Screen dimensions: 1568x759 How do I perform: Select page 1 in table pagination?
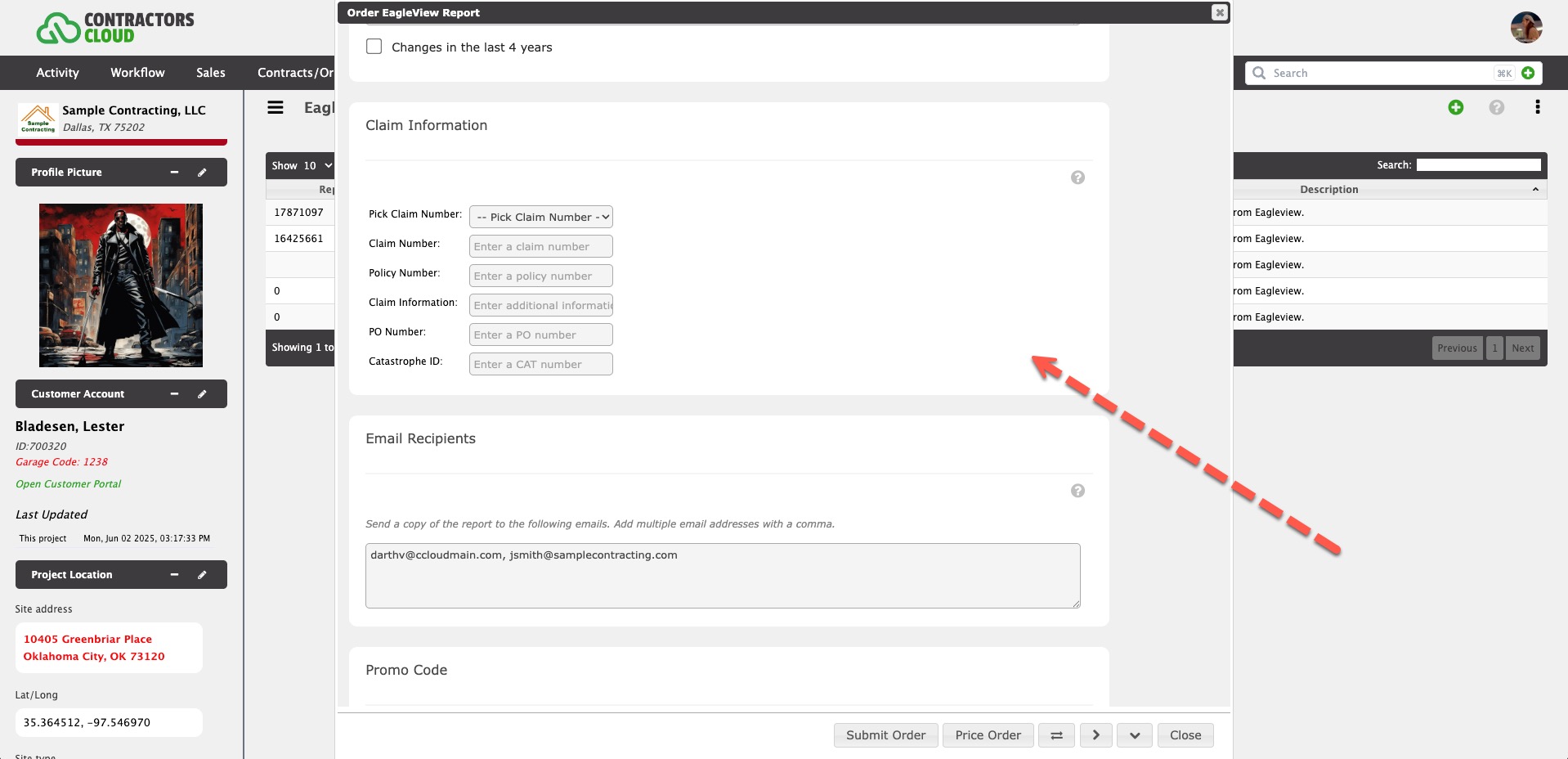point(1494,348)
